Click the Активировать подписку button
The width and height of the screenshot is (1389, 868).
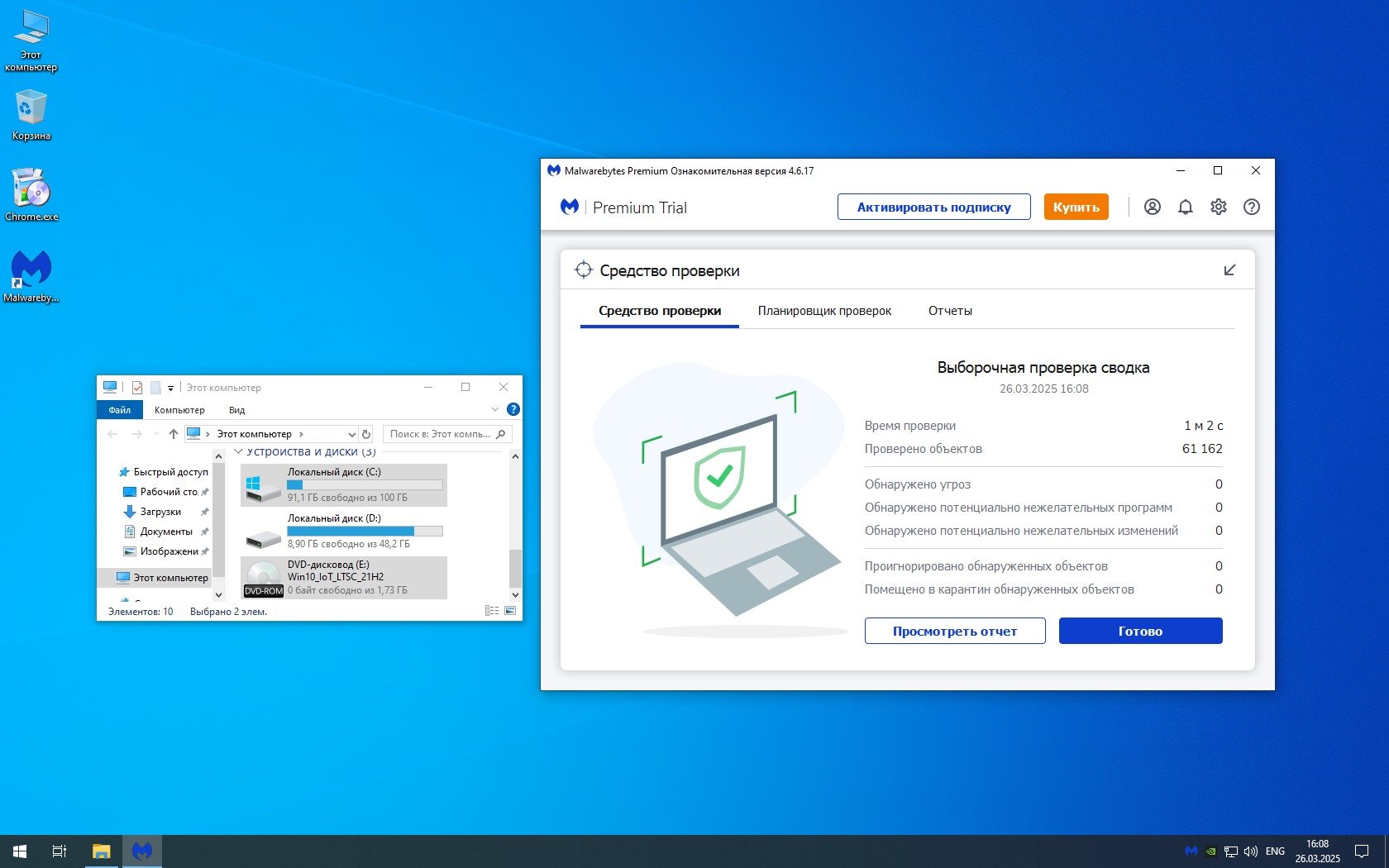pyautogui.click(x=934, y=207)
